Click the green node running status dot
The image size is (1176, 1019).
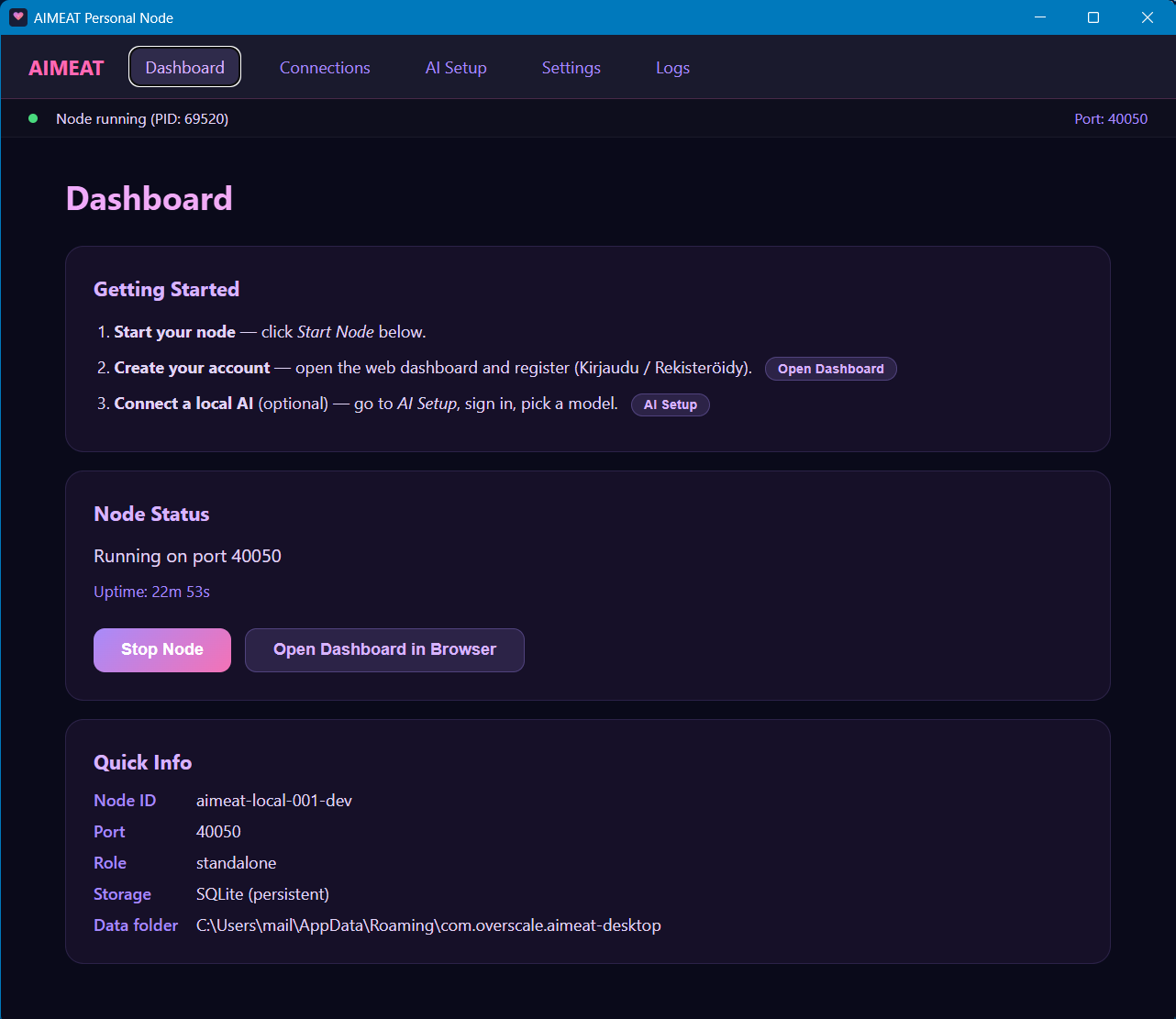[x=33, y=118]
